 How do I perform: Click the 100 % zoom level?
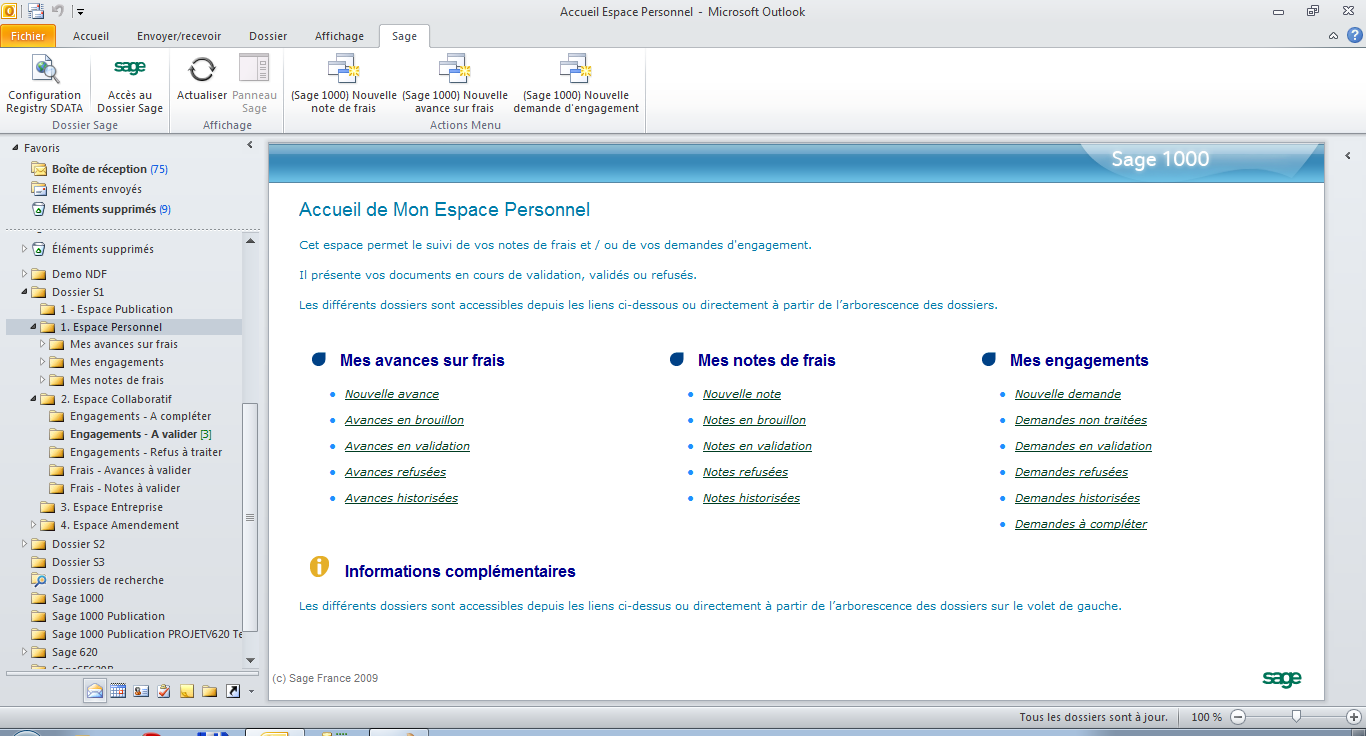[1206, 717]
